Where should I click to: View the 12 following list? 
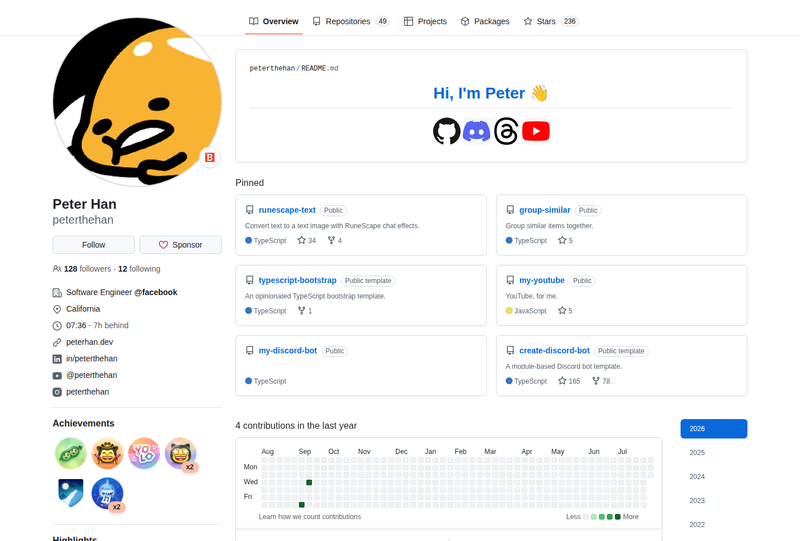pyautogui.click(x=139, y=269)
